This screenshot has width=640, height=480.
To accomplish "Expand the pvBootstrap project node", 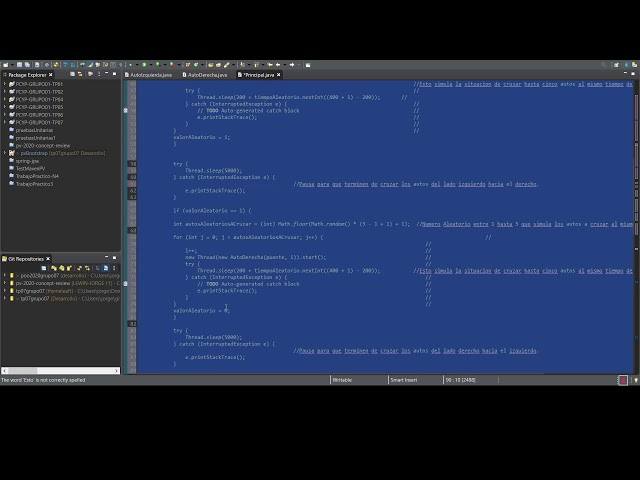I will point(5,153).
